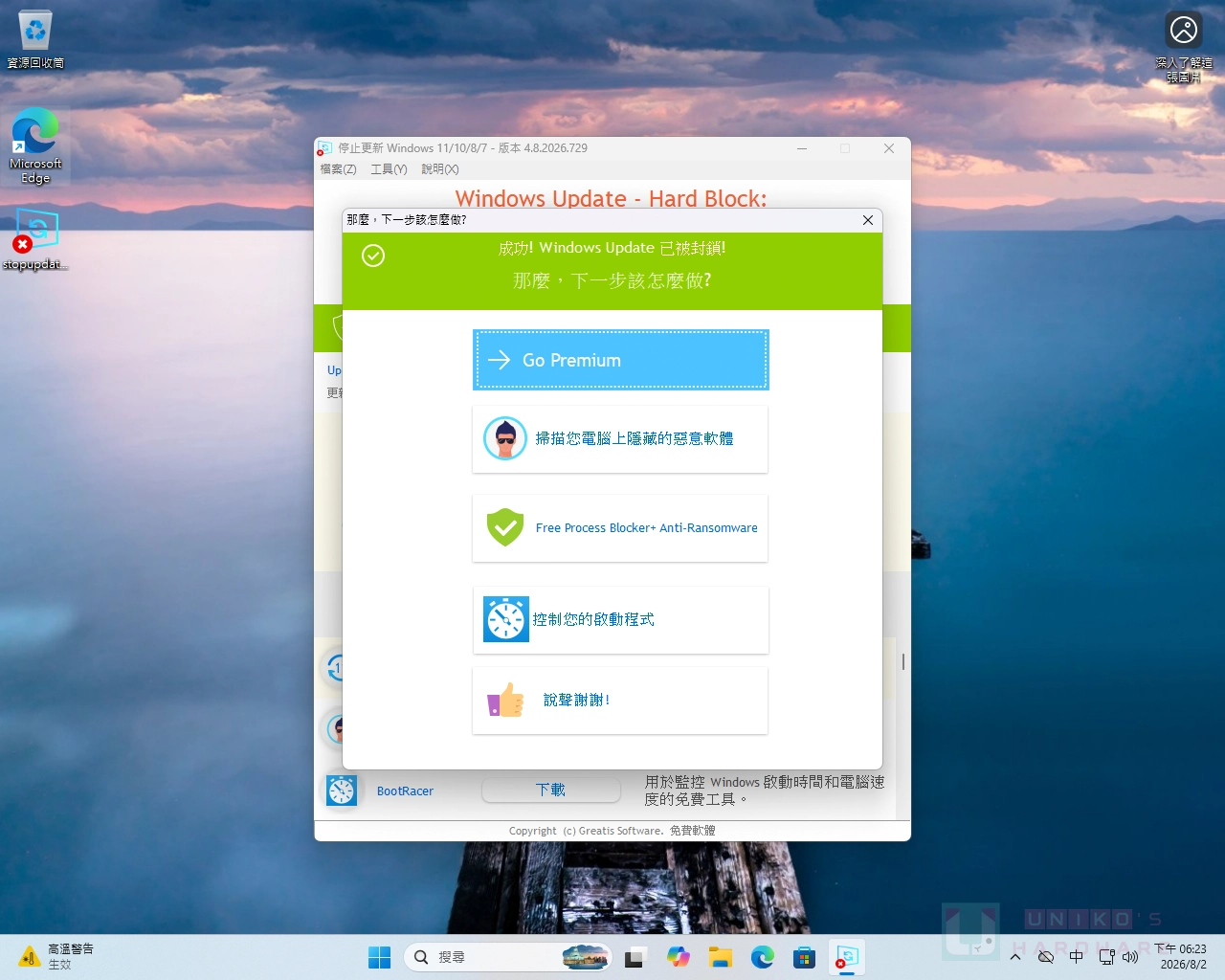Click the Go Premium button
The height and width of the screenshot is (980, 1225).
[620, 360]
